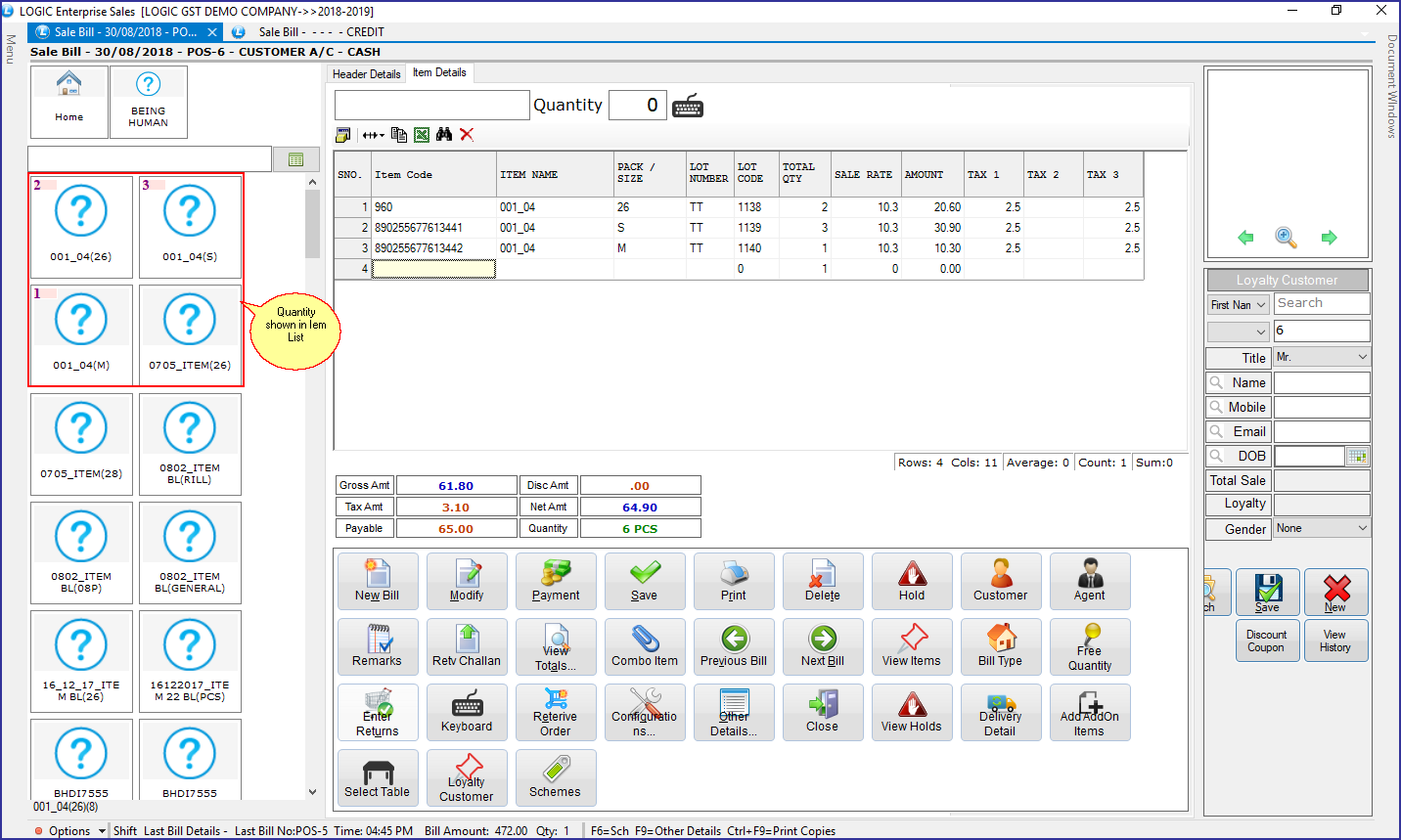Open the Payment screen
The height and width of the screenshot is (840, 1401).
pyautogui.click(x=556, y=581)
